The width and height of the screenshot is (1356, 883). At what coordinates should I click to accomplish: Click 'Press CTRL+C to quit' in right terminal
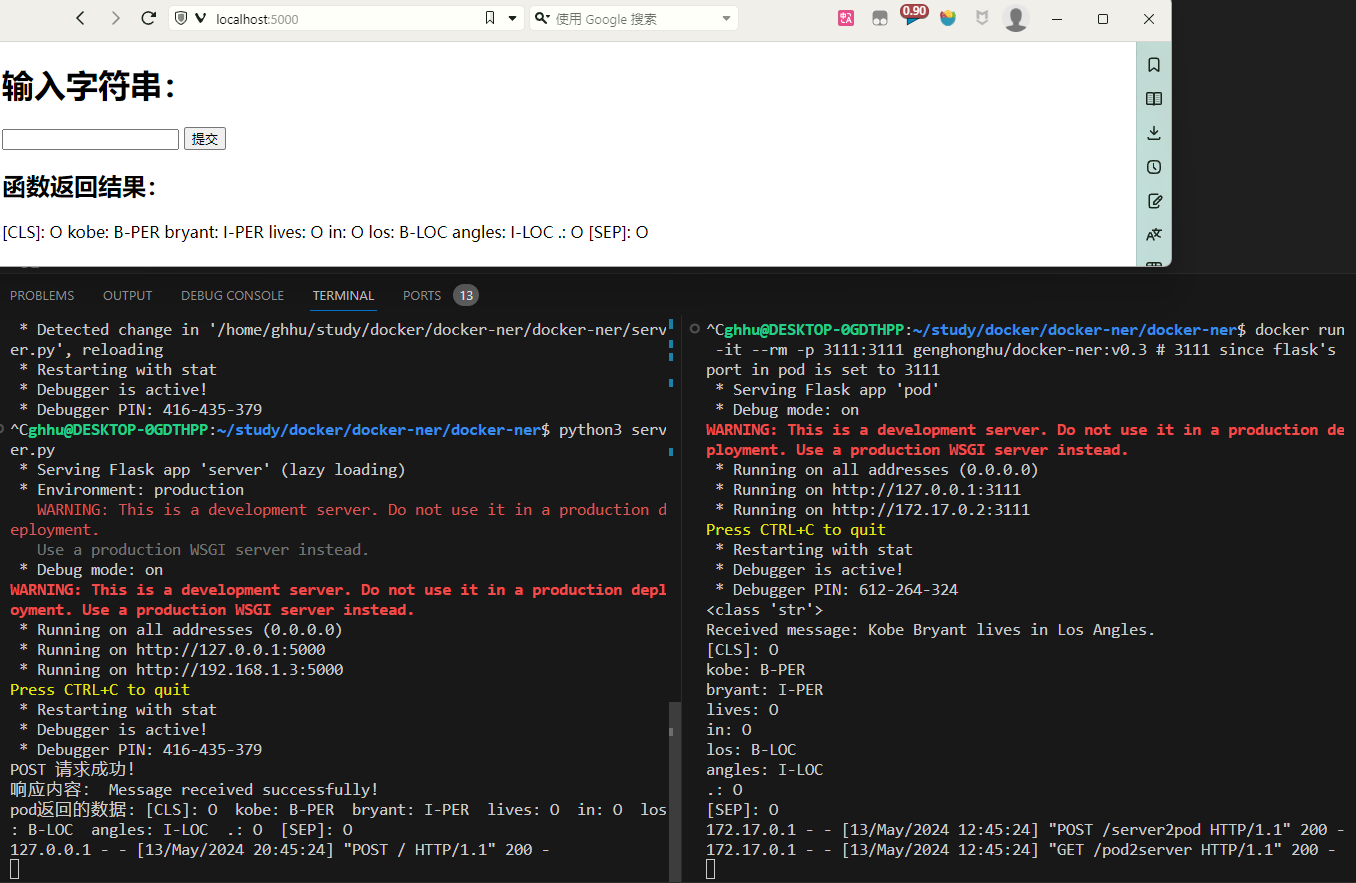pos(796,529)
